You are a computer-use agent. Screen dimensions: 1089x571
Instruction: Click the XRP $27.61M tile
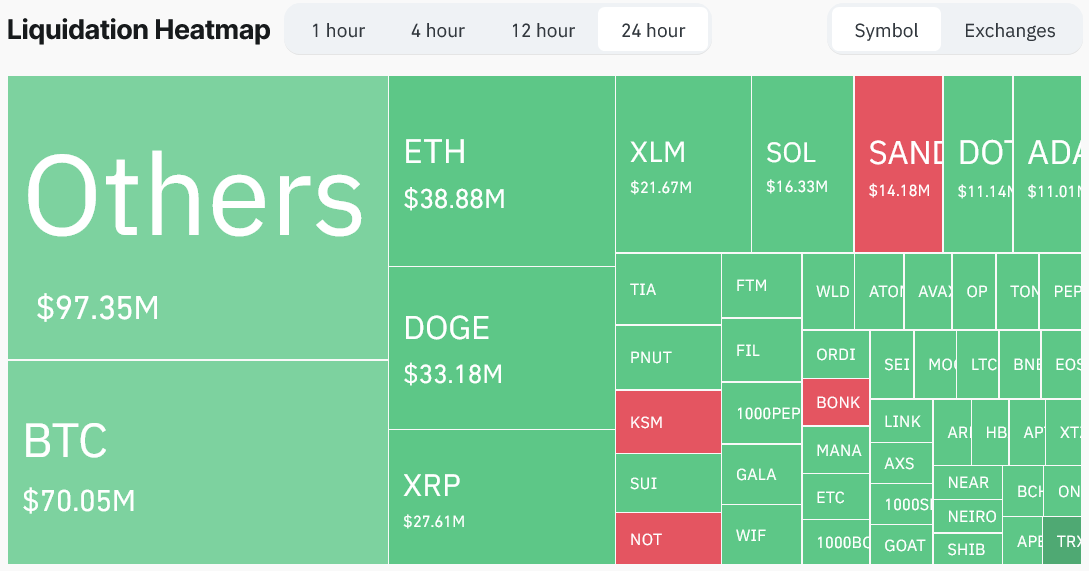(501, 497)
